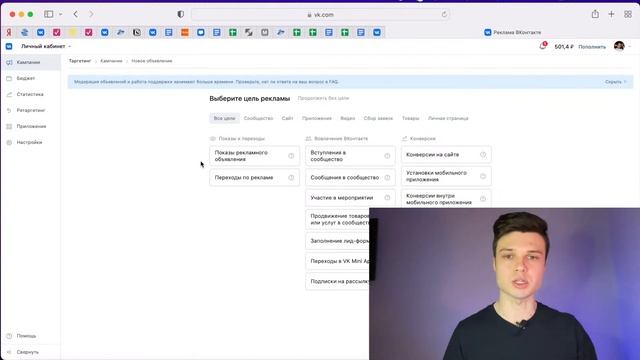640x360 pixels.
Task: Info icon for Конверсии на сайте
Action: click(x=483, y=155)
